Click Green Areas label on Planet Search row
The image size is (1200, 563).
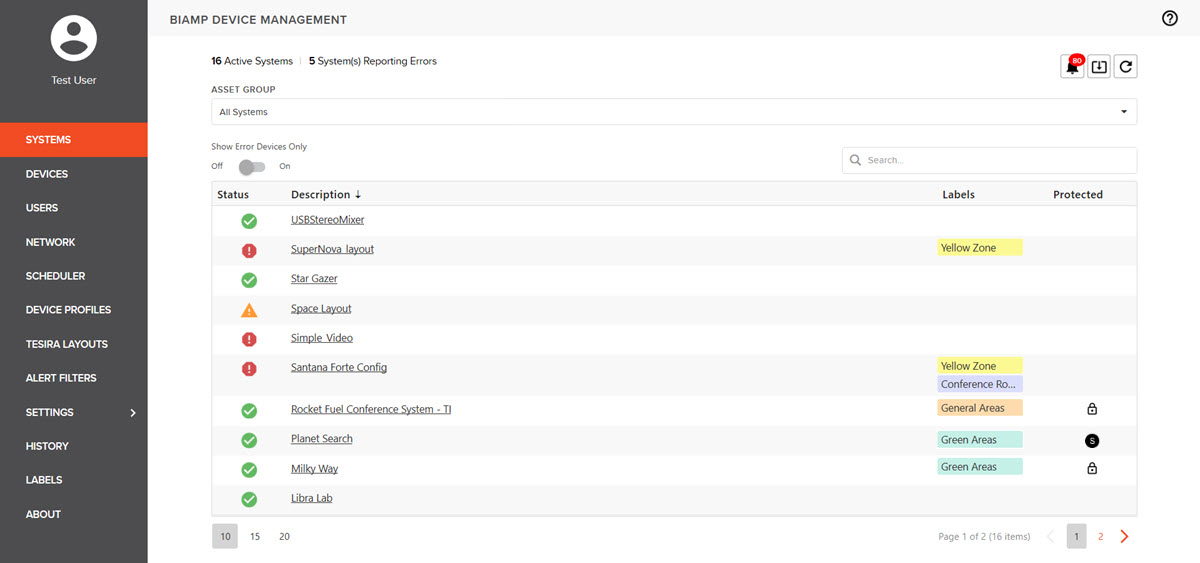click(980, 440)
